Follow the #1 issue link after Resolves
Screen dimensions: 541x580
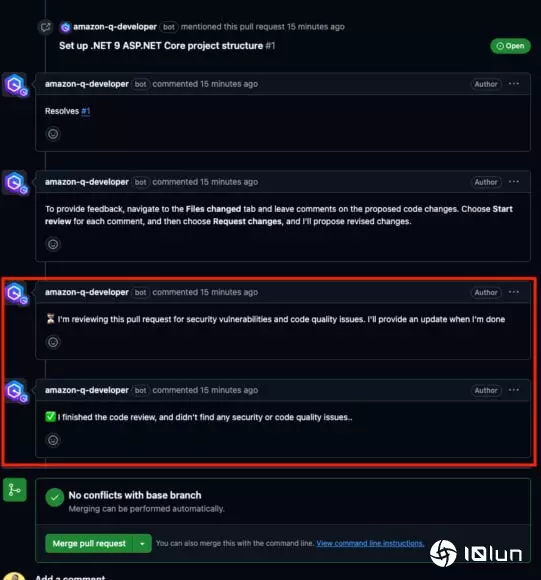(85, 111)
